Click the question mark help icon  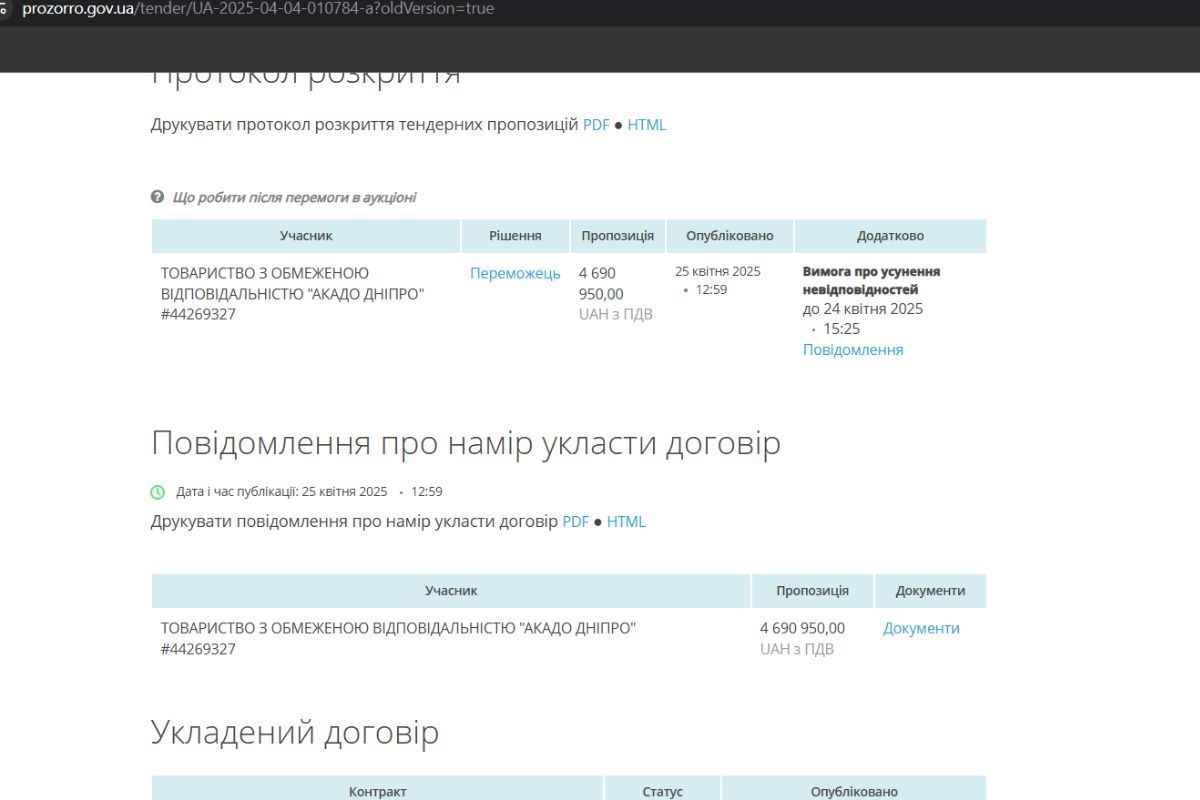point(155,196)
